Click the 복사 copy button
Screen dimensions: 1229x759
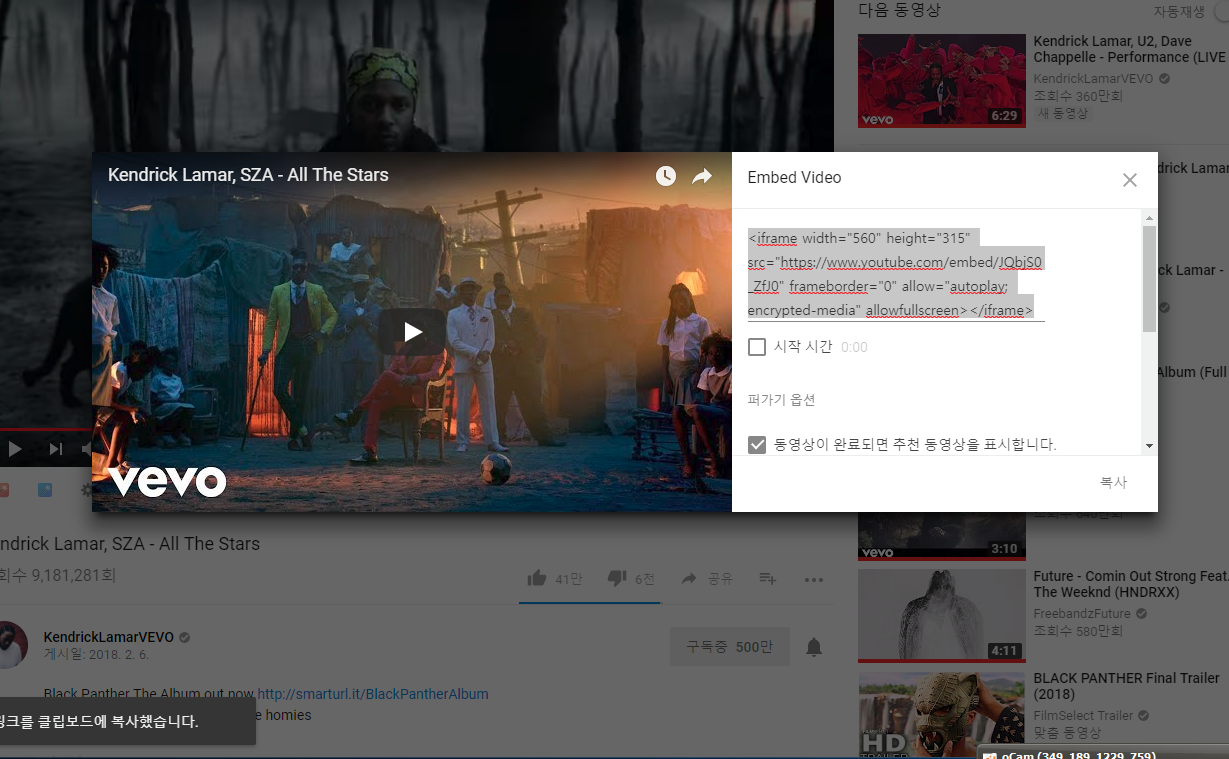1113,482
